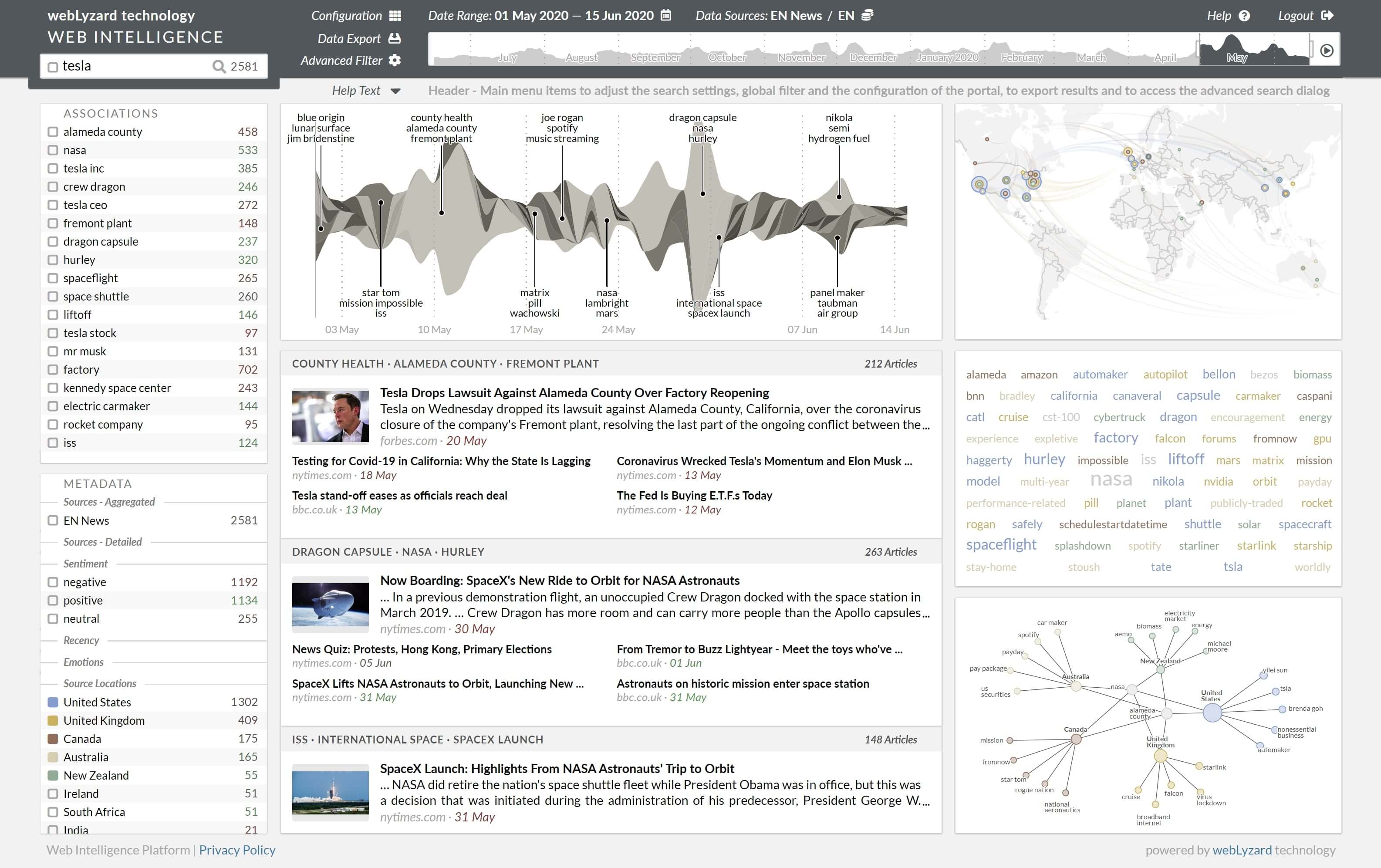
Task: Open the Advanced Filter menu
Action: pyautogui.click(x=341, y=60)
